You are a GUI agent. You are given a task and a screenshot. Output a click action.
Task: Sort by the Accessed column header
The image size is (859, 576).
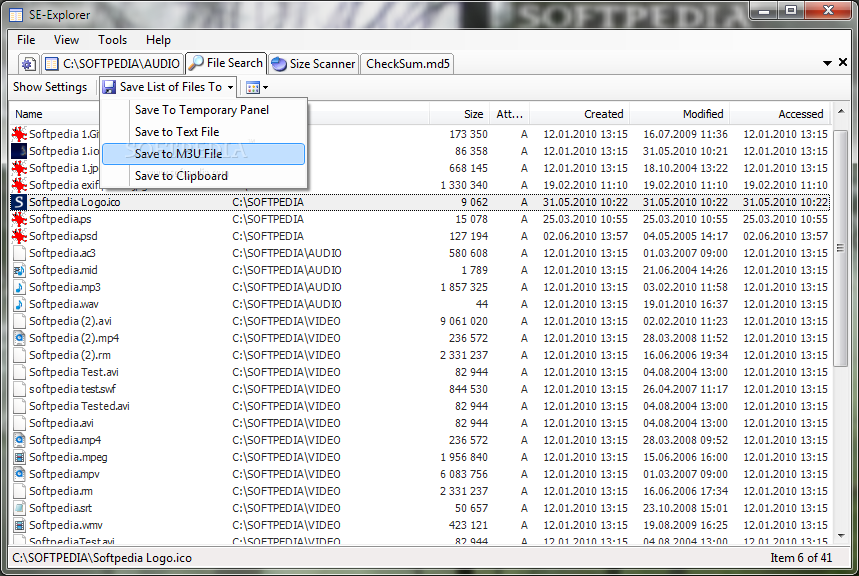(780, 114)
